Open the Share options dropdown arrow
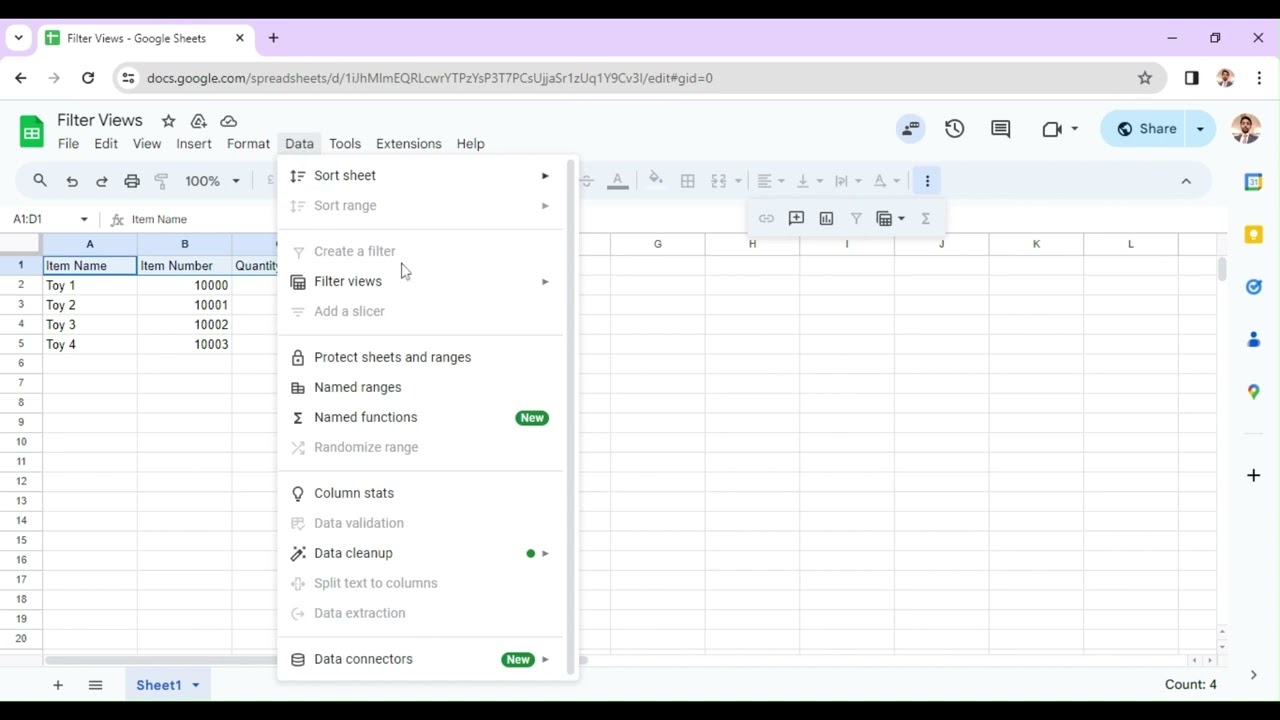 point(1200,128)
